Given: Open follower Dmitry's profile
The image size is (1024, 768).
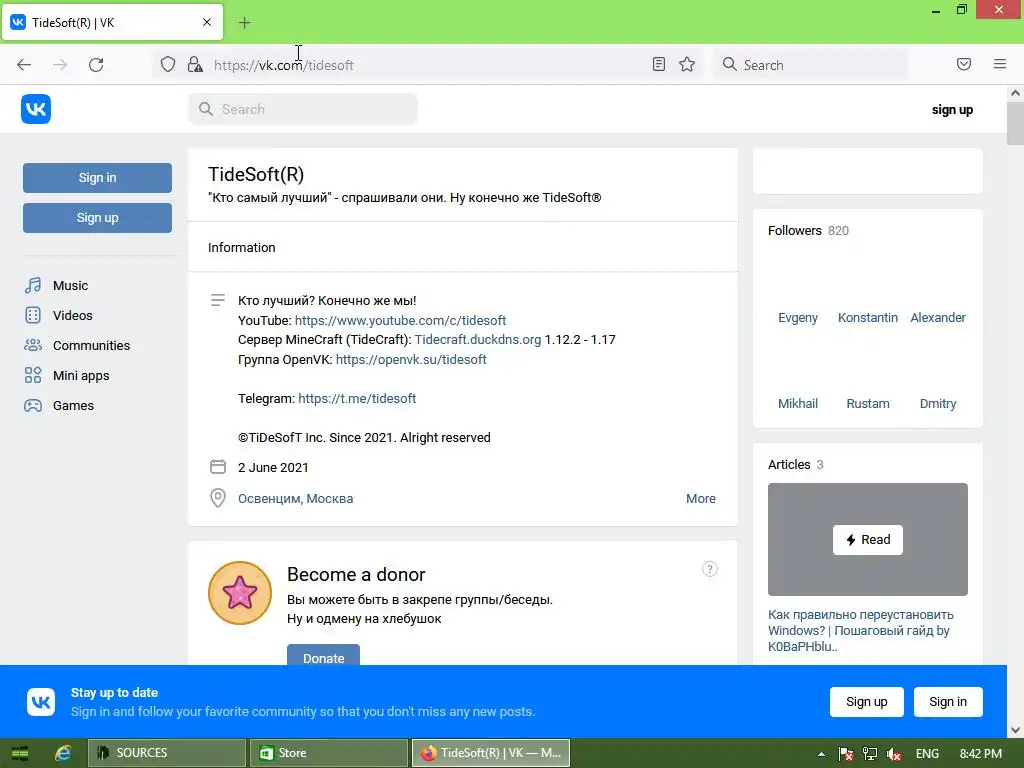Looking at the screenshot, I should (938, 404).
